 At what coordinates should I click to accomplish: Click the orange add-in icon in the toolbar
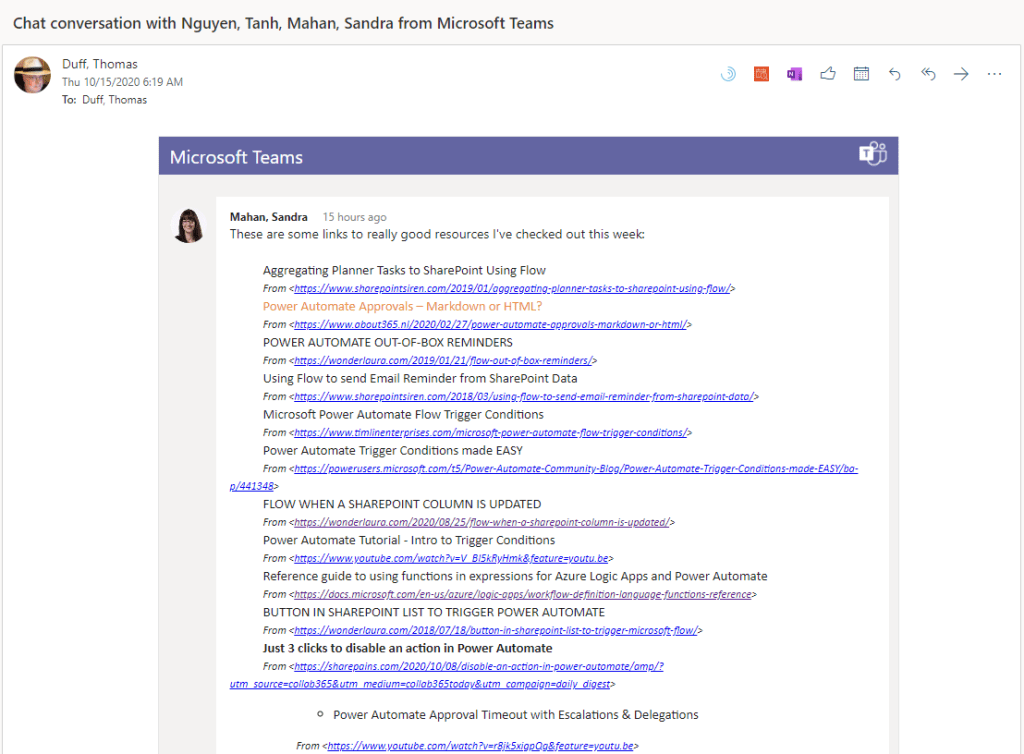click(761, 74)
